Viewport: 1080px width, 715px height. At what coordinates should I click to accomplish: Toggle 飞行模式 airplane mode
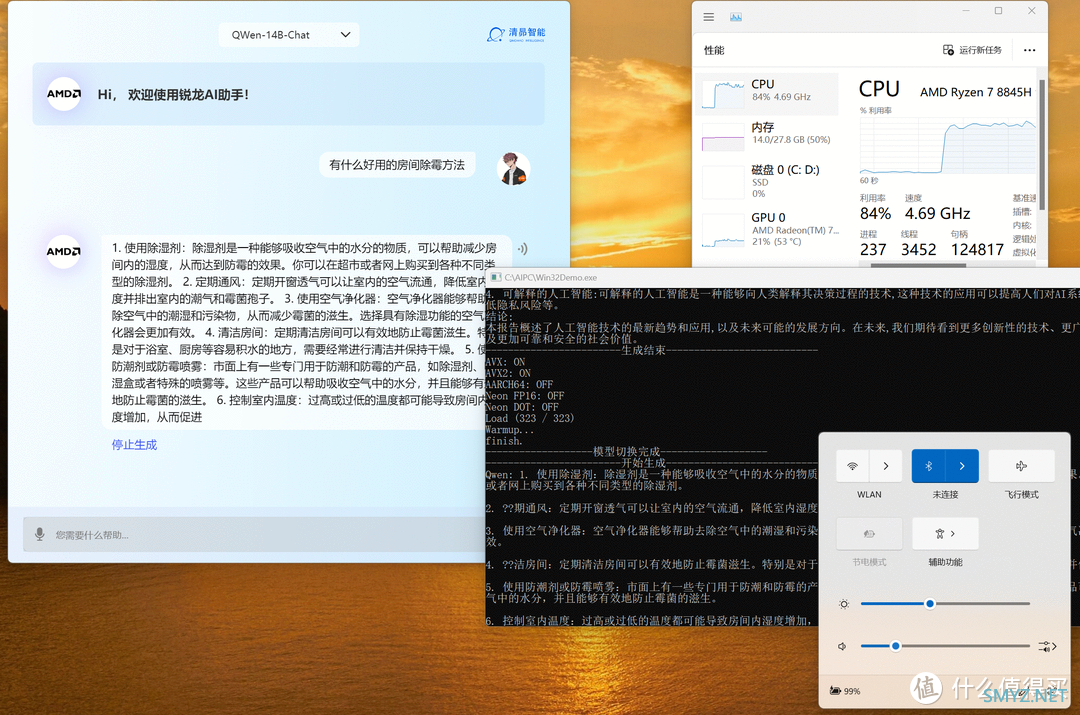[x=1021, y=466]
